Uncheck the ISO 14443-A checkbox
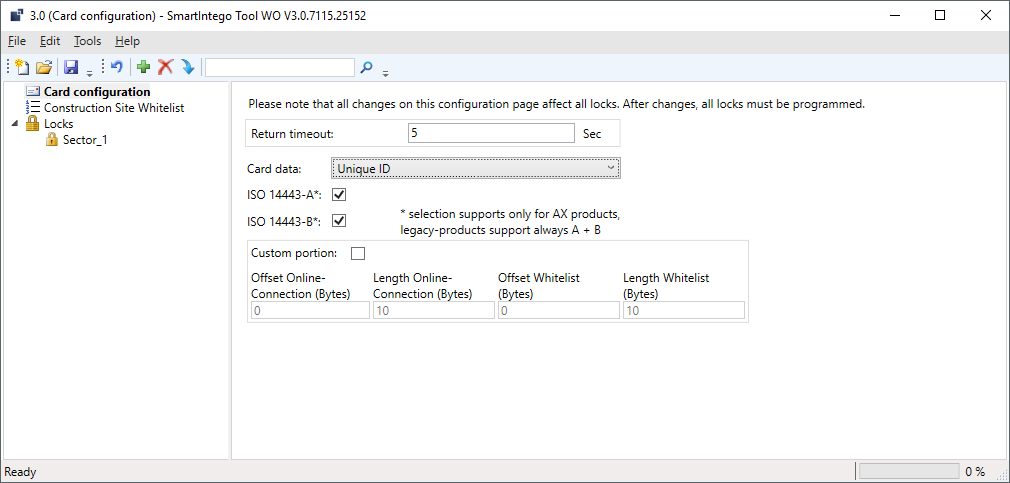Screen dimensions: 1010x483 pos(339,195)
